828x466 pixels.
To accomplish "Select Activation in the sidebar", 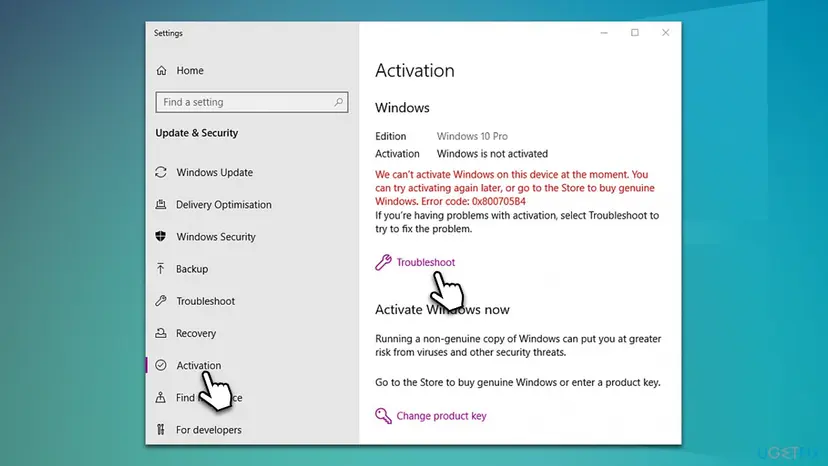I will pos(199,365).
